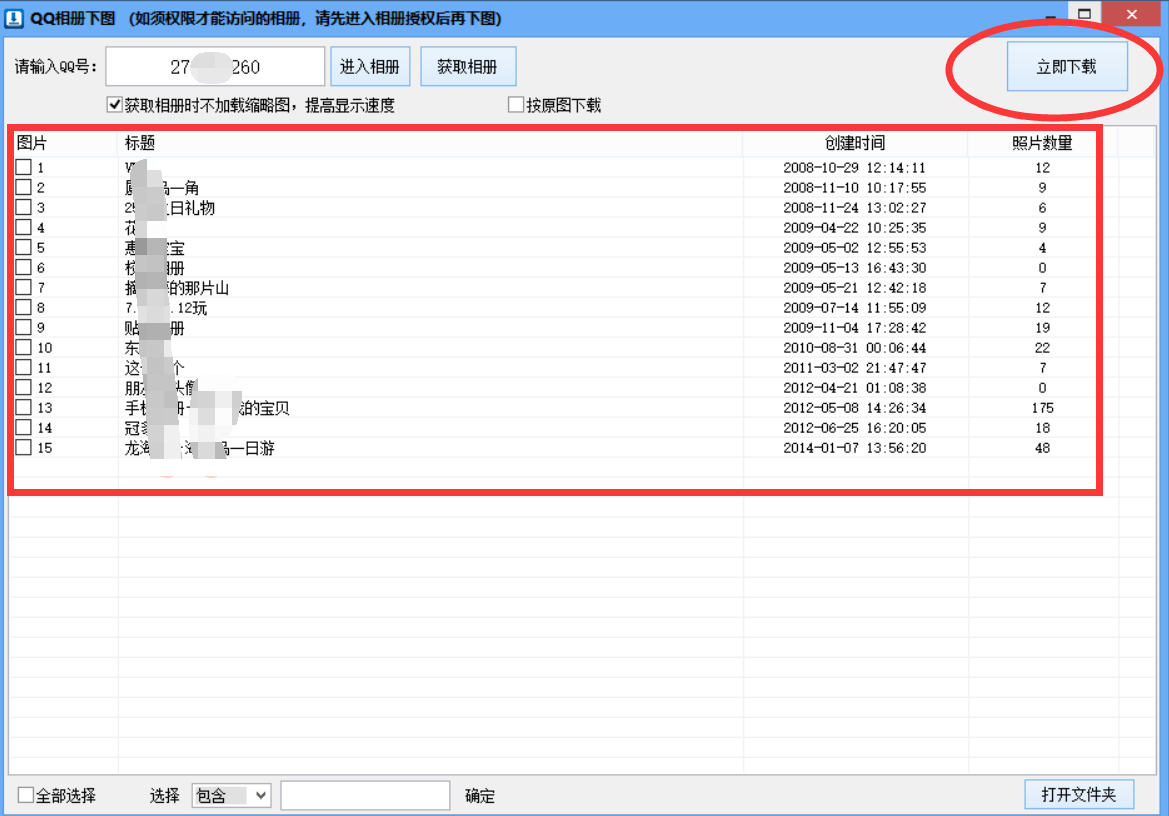This screenshot has height=816, width=1169.
Task: Select creation time 2012-06-25 16:20:05
Action: [854, 428]
